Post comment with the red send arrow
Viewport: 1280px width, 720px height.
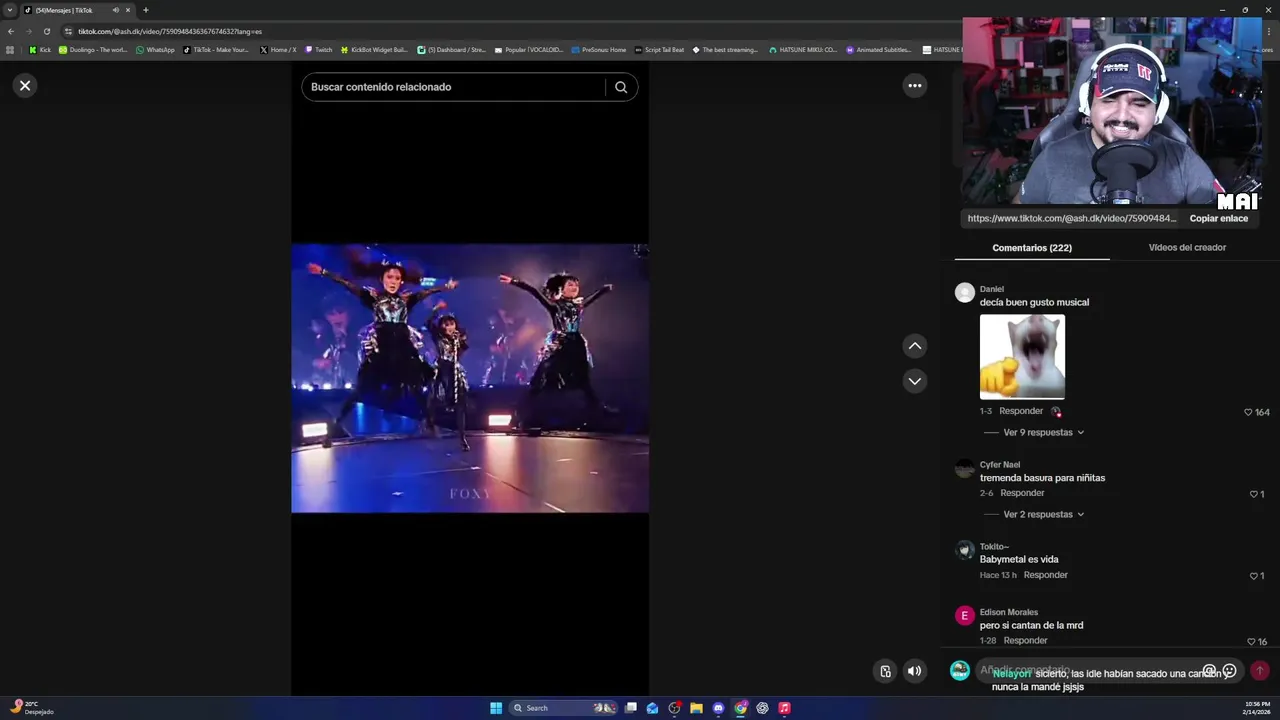pos(1260,671)
